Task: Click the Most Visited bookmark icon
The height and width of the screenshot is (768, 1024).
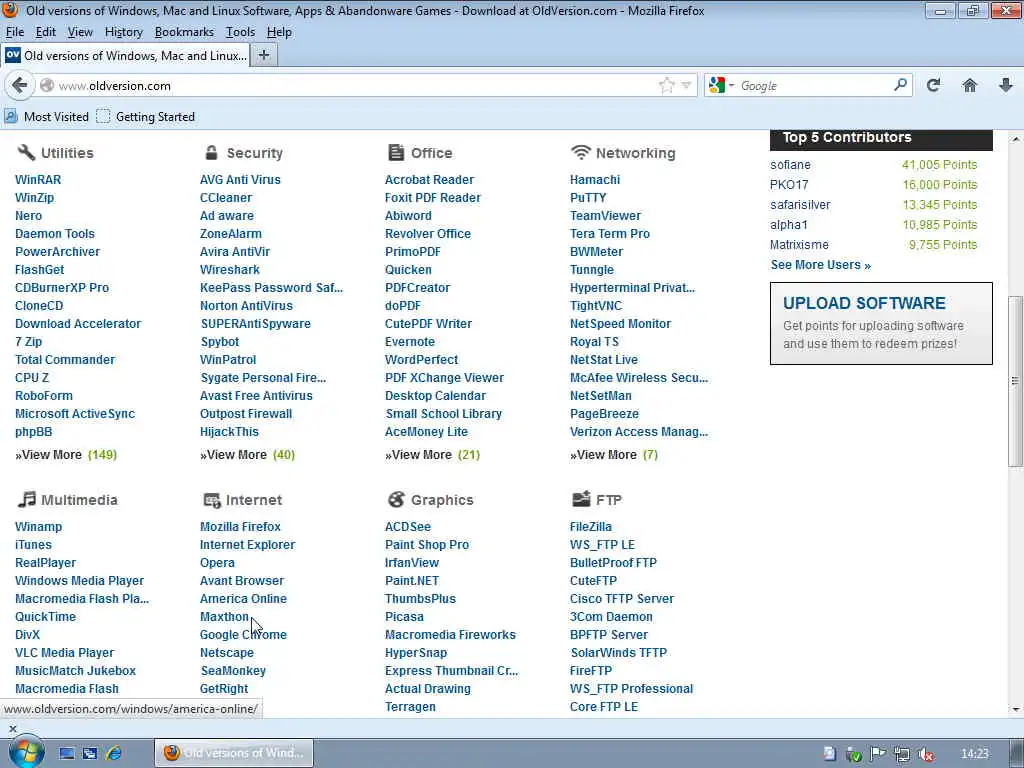Action: (10, 116)
